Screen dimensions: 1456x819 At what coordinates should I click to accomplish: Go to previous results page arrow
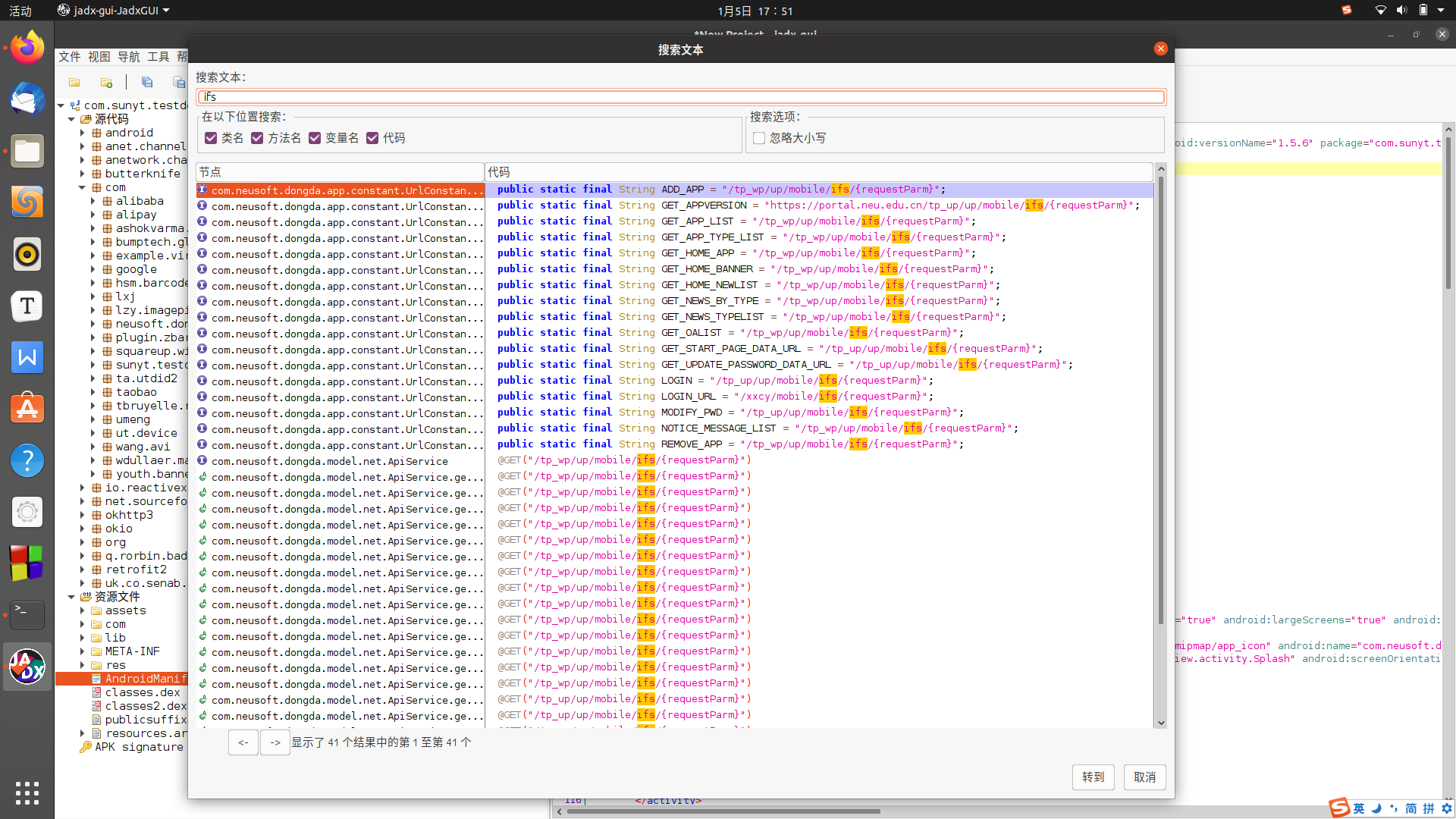pyautogui.click(x=243, y=742)
